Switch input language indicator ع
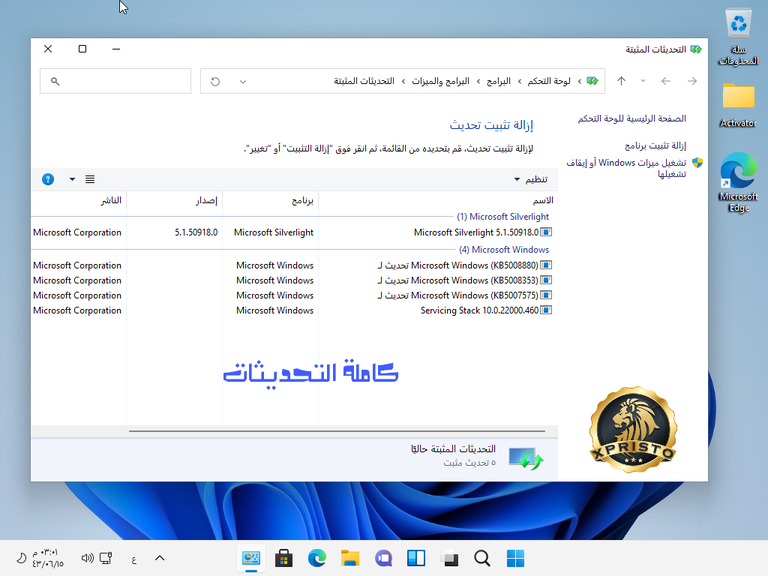Viewport: 768px width, 576px height. (134, 559)
